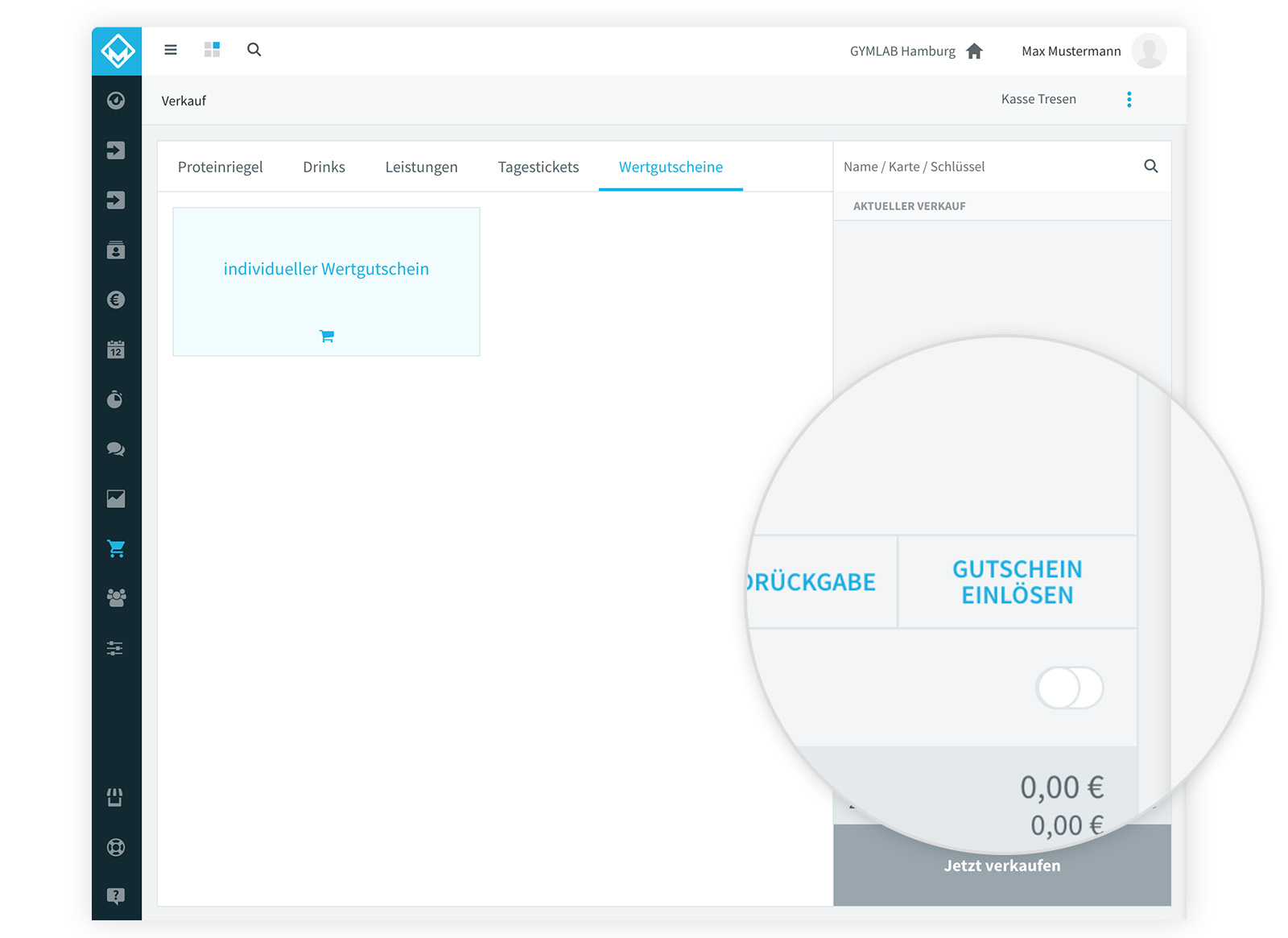Click the Verkauf page title
This screenshot has width=1288, height=938.
(x=184, y=101)
